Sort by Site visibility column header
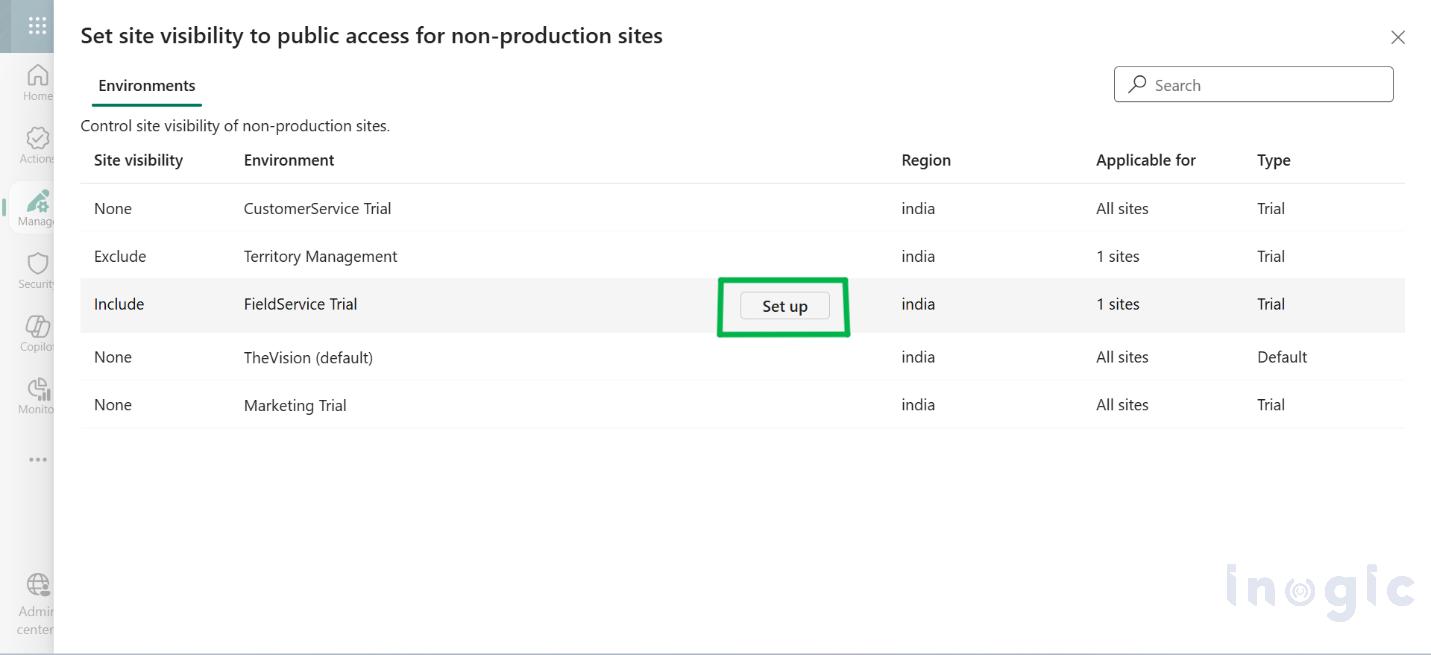Viewport: 1431px width, 655px height. tap(138, 160)
